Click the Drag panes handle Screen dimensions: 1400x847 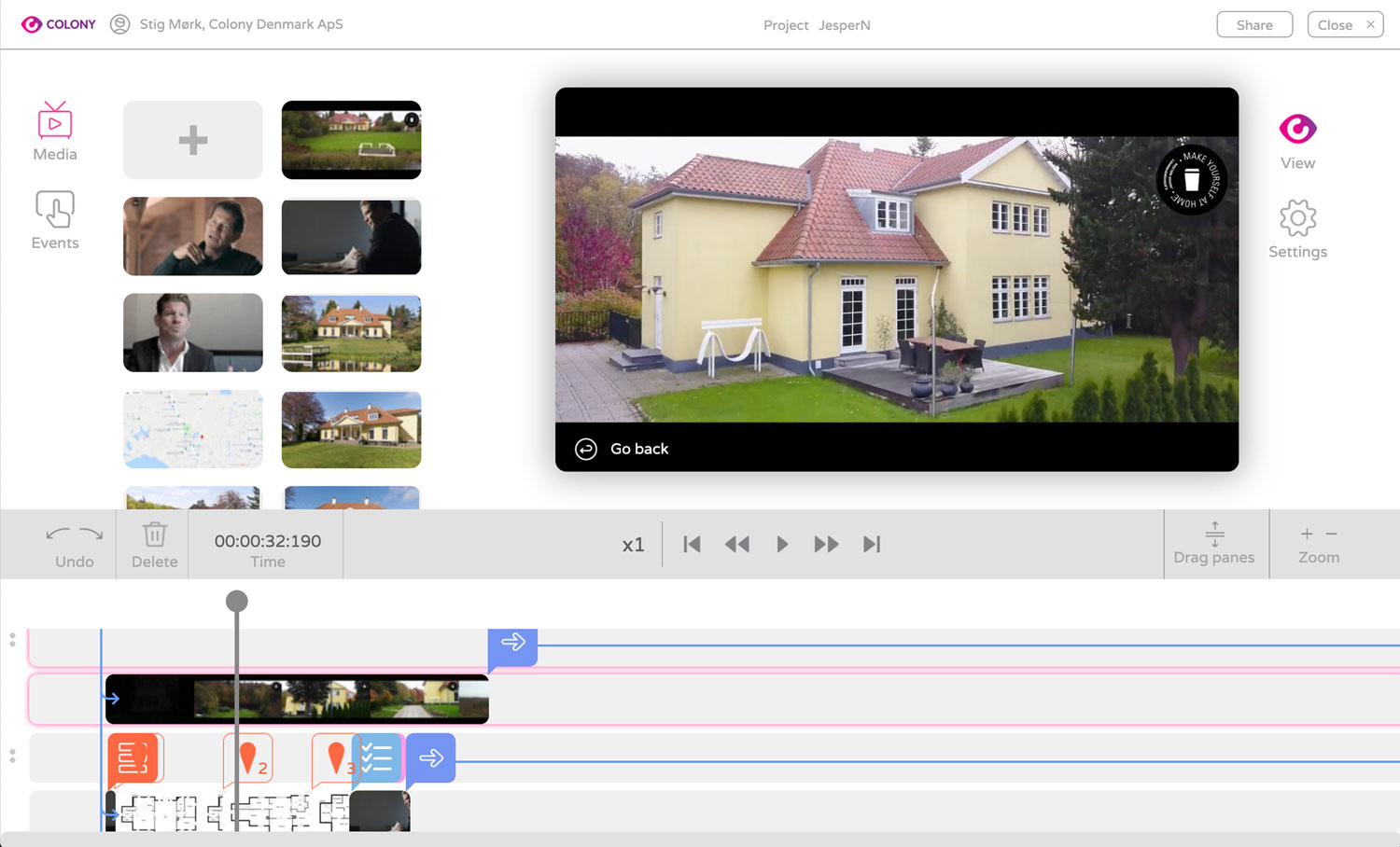(x=1214, y=544)
